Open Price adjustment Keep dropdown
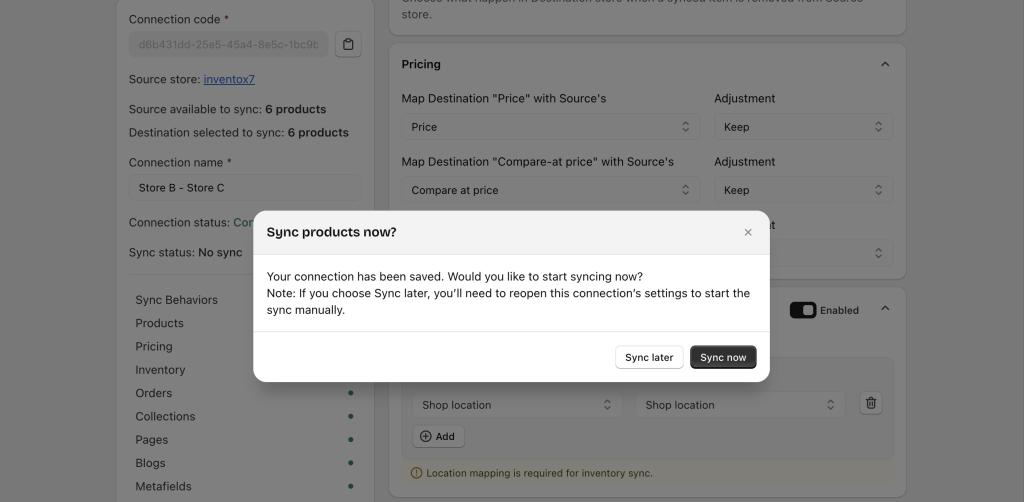The image size is (1024, 502). tap(803, 127)
